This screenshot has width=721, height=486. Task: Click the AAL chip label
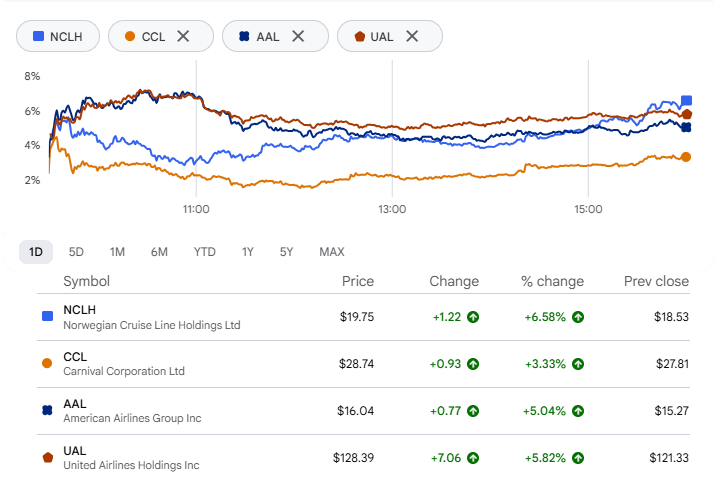point(268,37)
